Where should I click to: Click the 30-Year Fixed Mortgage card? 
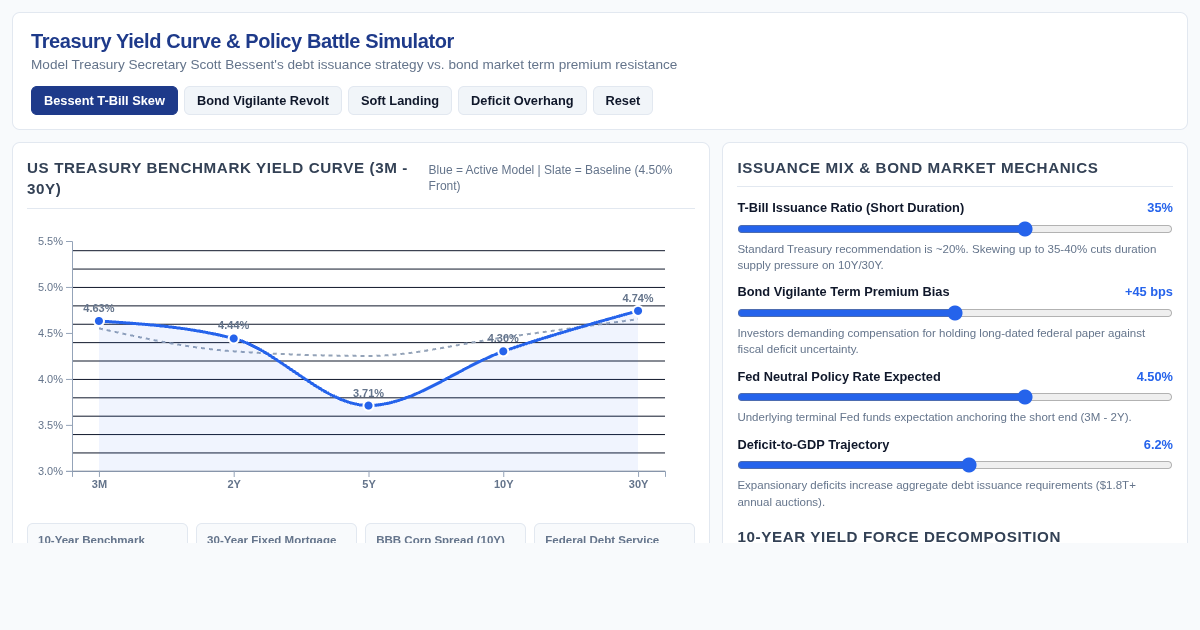click(x=276, y=533)
